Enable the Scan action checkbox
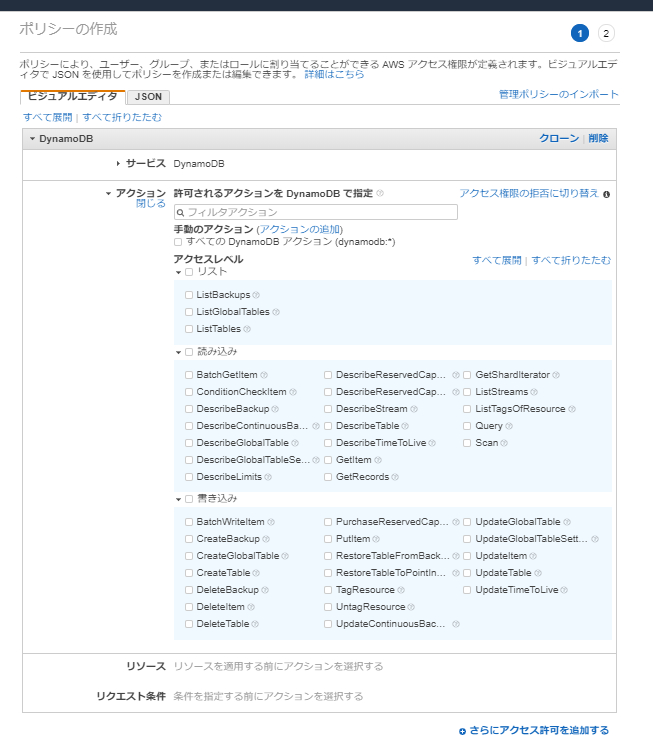Image resolution: width=653 pixels, height=751 pixels. click(x=467, y=443)
